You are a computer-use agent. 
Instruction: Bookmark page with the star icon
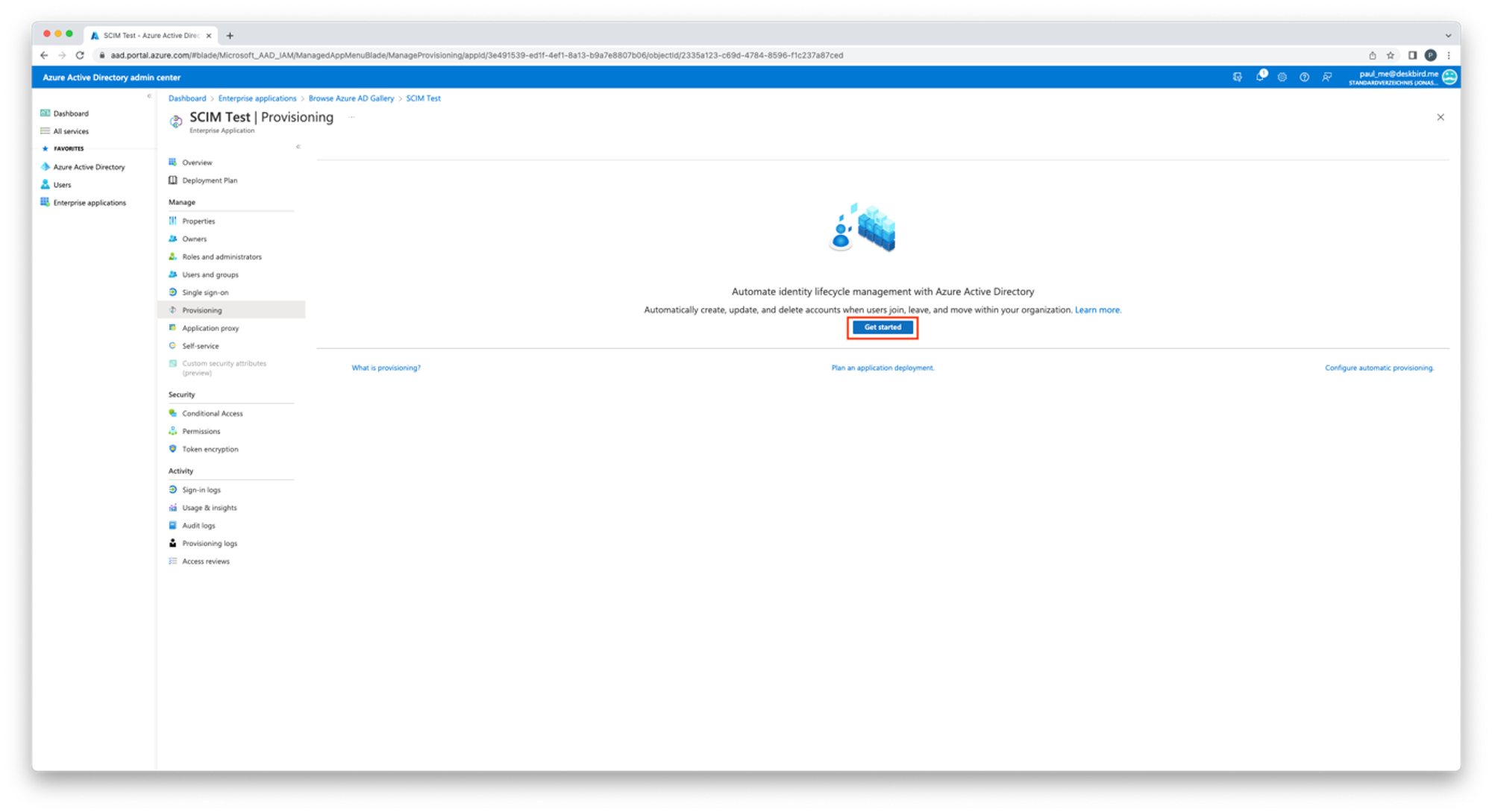pos(1391,55)
